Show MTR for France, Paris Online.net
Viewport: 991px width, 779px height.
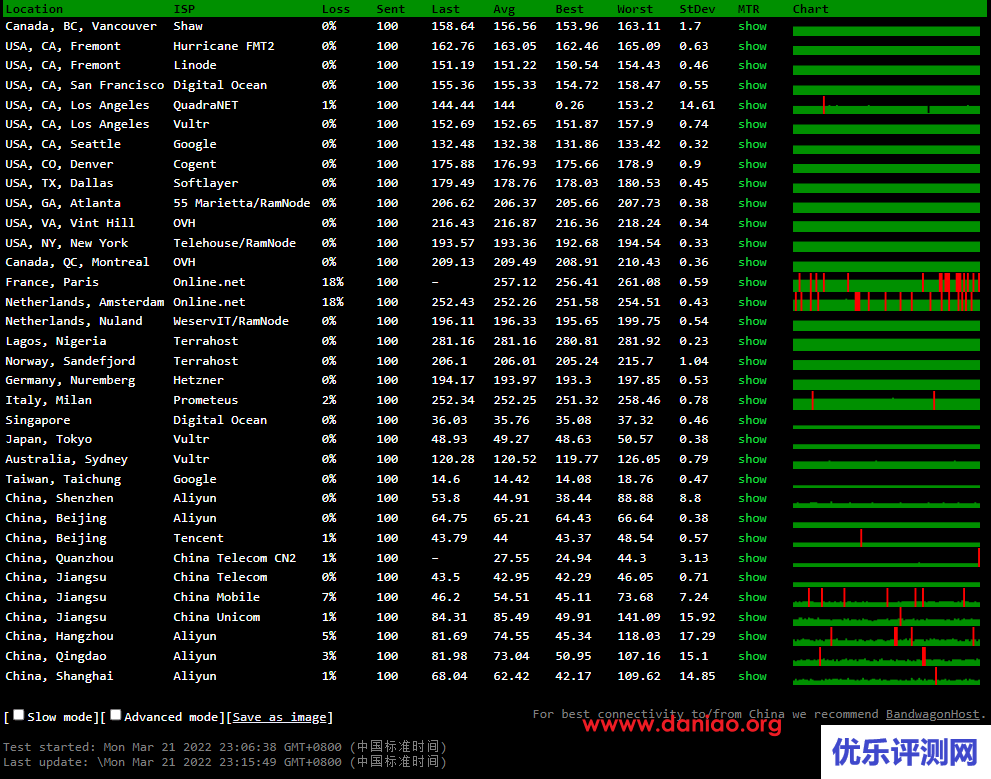pos(752,282)
